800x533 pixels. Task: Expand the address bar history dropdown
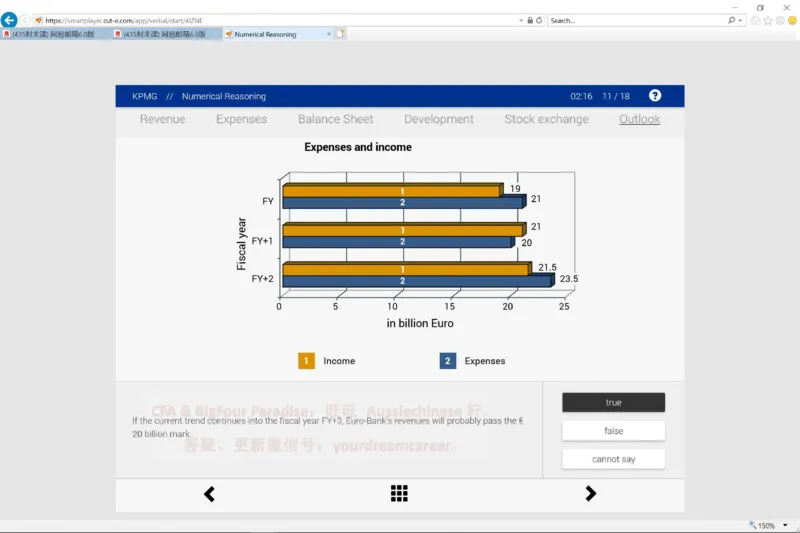point(520,20)
